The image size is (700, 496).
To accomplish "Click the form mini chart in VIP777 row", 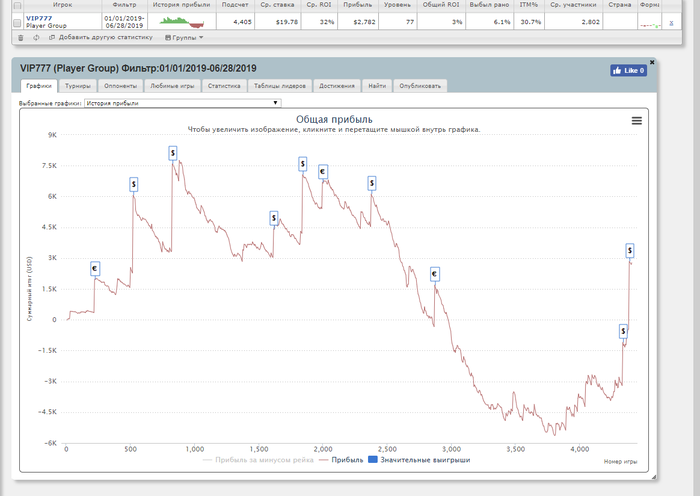I will click(650, 25).
